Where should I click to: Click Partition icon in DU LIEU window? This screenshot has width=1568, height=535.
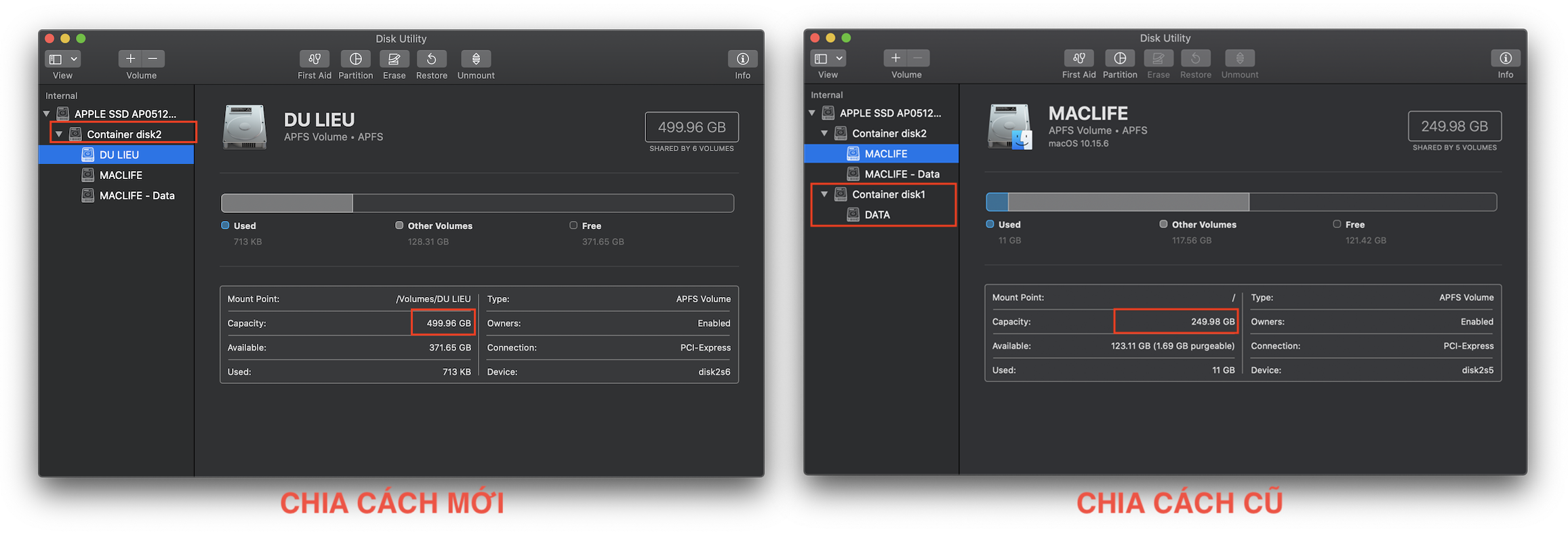pos(355,59)
